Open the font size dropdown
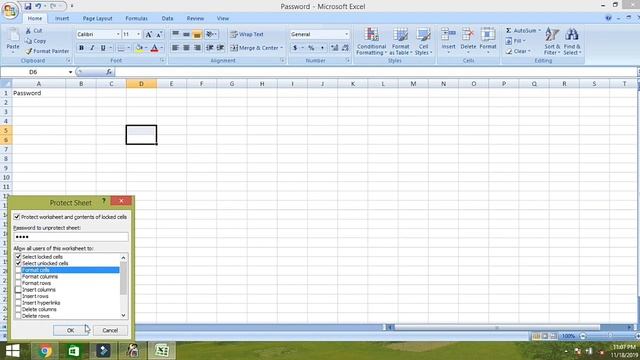This screenshot has width=640, height=360. pos(138,34)
